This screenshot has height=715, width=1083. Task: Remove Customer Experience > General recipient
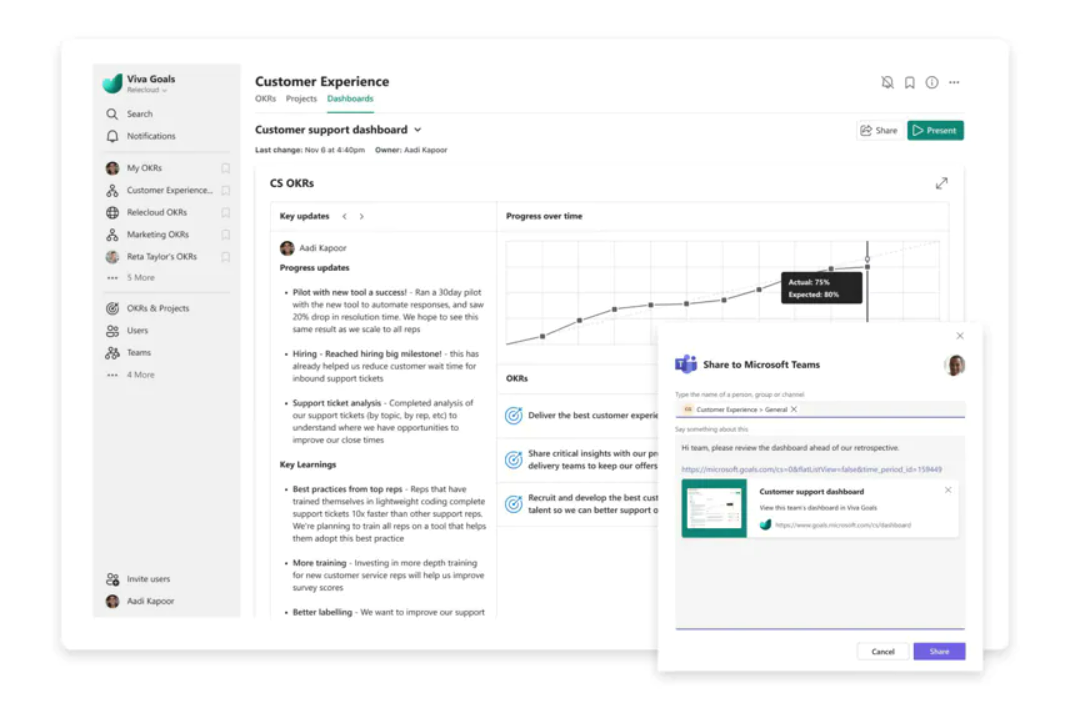pyautogui.click(x=794, y=410)
